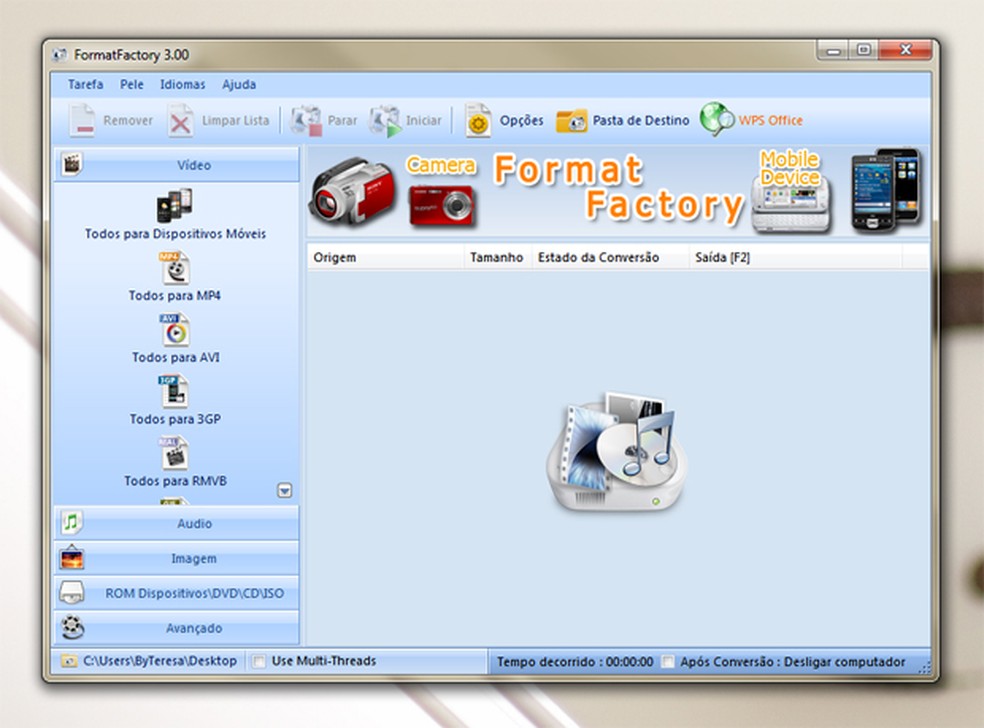This screenshot has height=728, width=984.
Task: Click the Camera banner text
Action: click(x=441, y=165)
